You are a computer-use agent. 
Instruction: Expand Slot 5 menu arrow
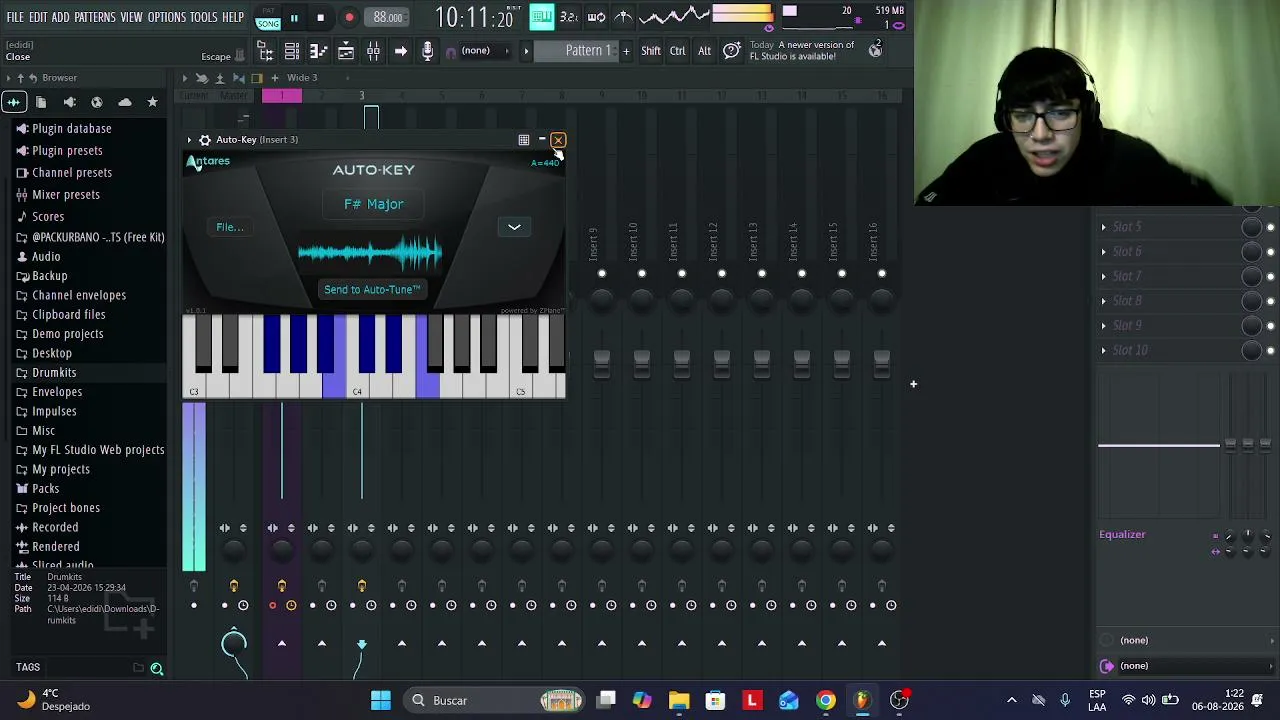click(1104, 227)
